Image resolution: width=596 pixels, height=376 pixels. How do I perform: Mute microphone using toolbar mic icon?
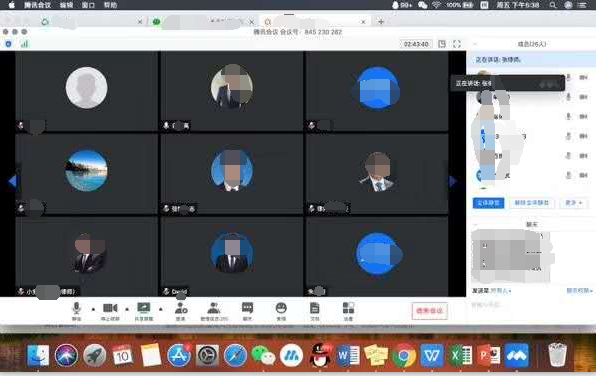click(76, 309)
